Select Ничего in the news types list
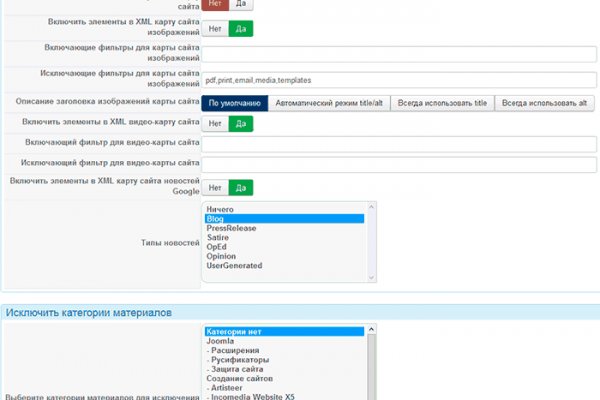Screen dimensions: 600x400 pyautogui.click(x=220, y=209)
